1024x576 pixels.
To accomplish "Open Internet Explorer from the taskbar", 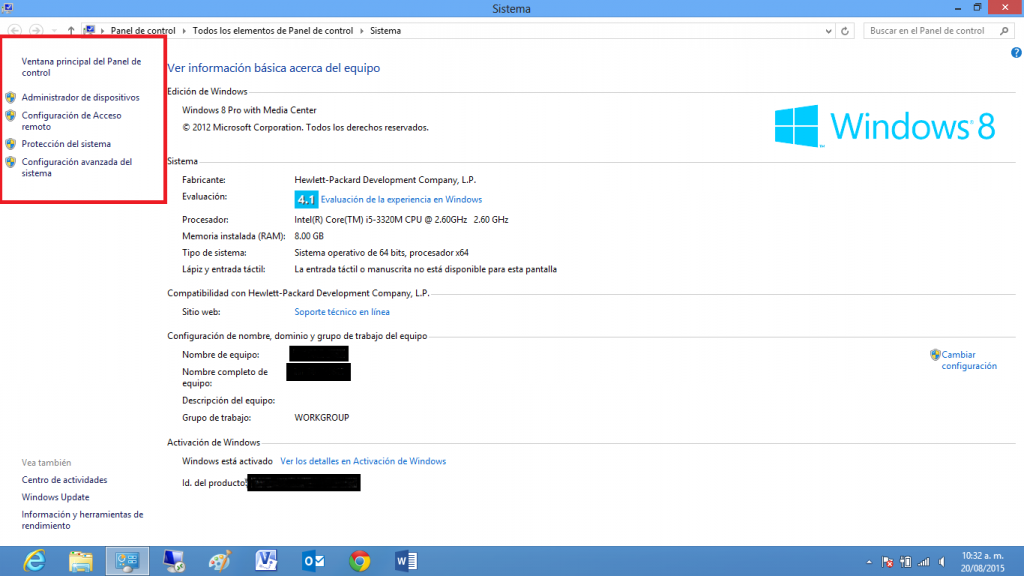I will pos(34,561).
